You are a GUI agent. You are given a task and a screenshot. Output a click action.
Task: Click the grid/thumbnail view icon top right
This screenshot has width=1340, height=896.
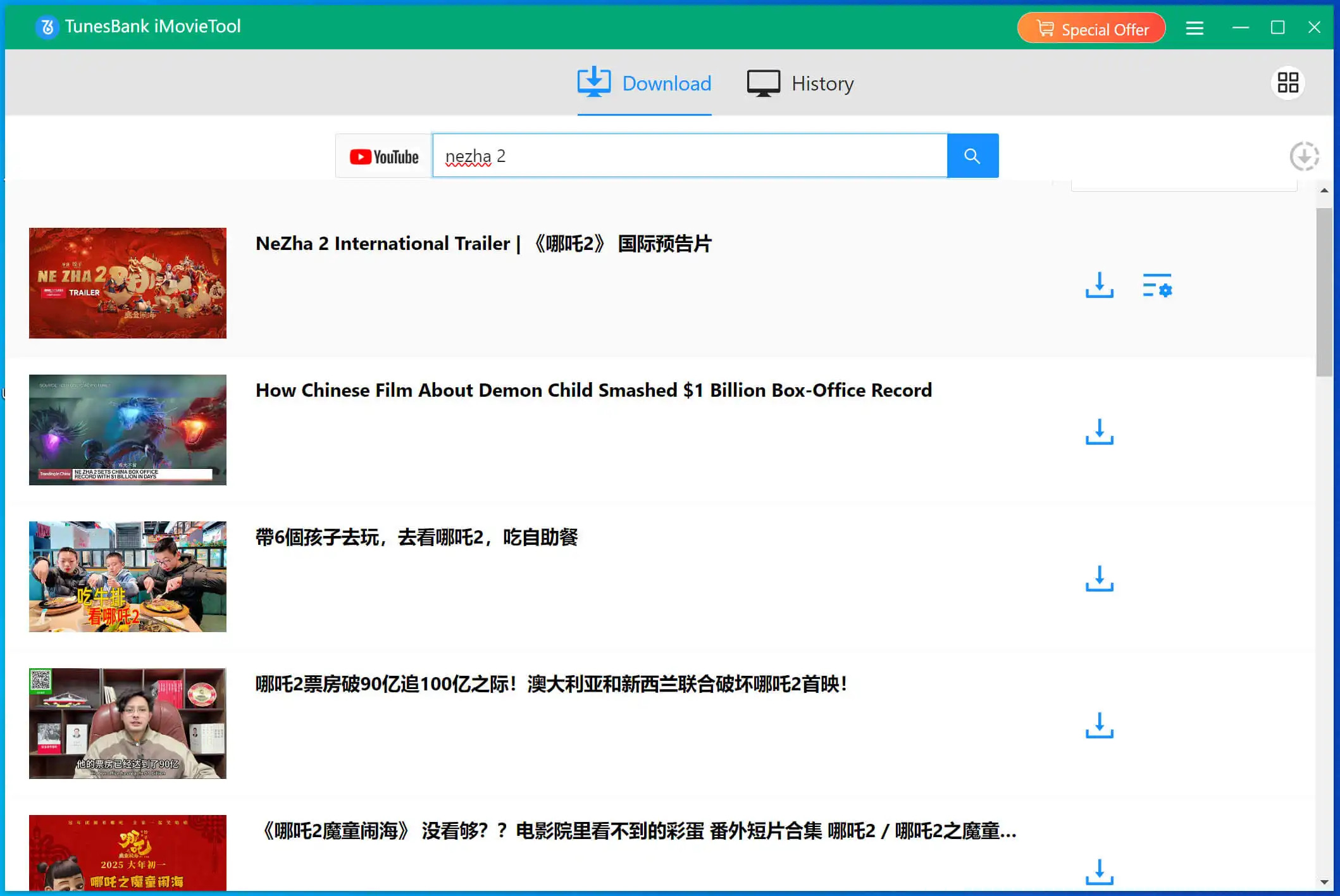pyautogui.click(x=1288, y=83)
